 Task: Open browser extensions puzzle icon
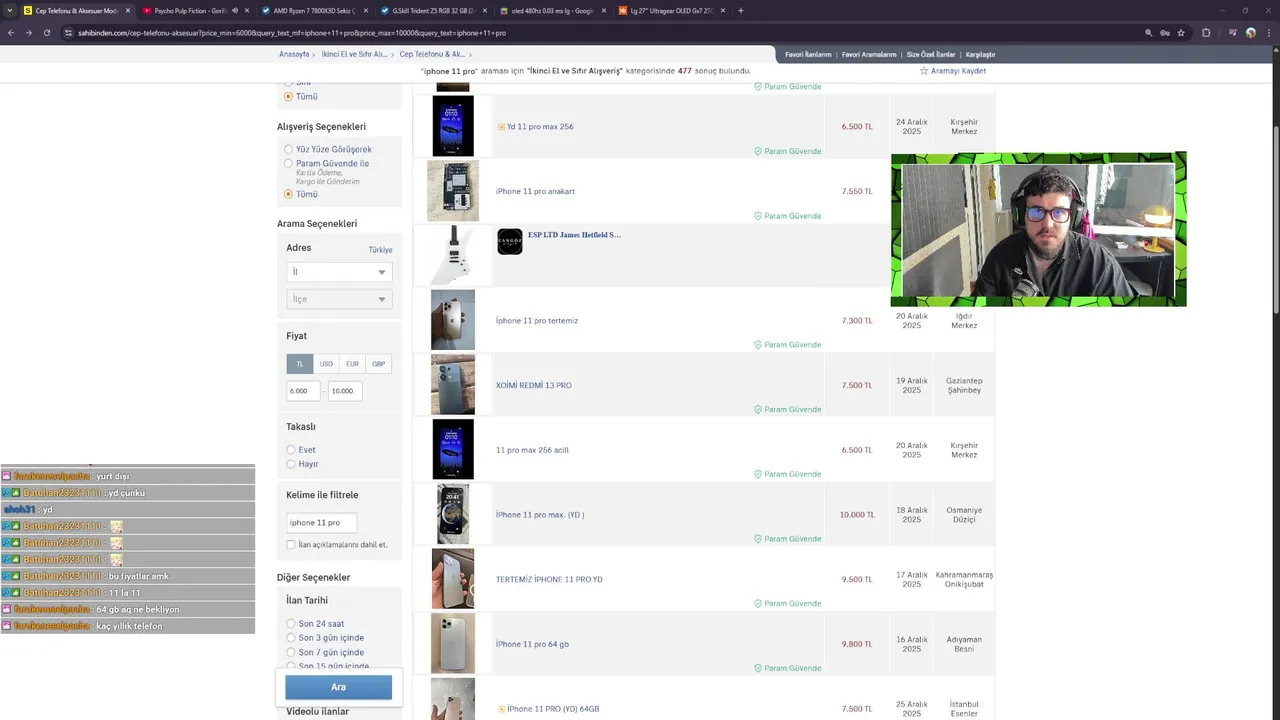pyautogui.click(x=1206, y=32)
